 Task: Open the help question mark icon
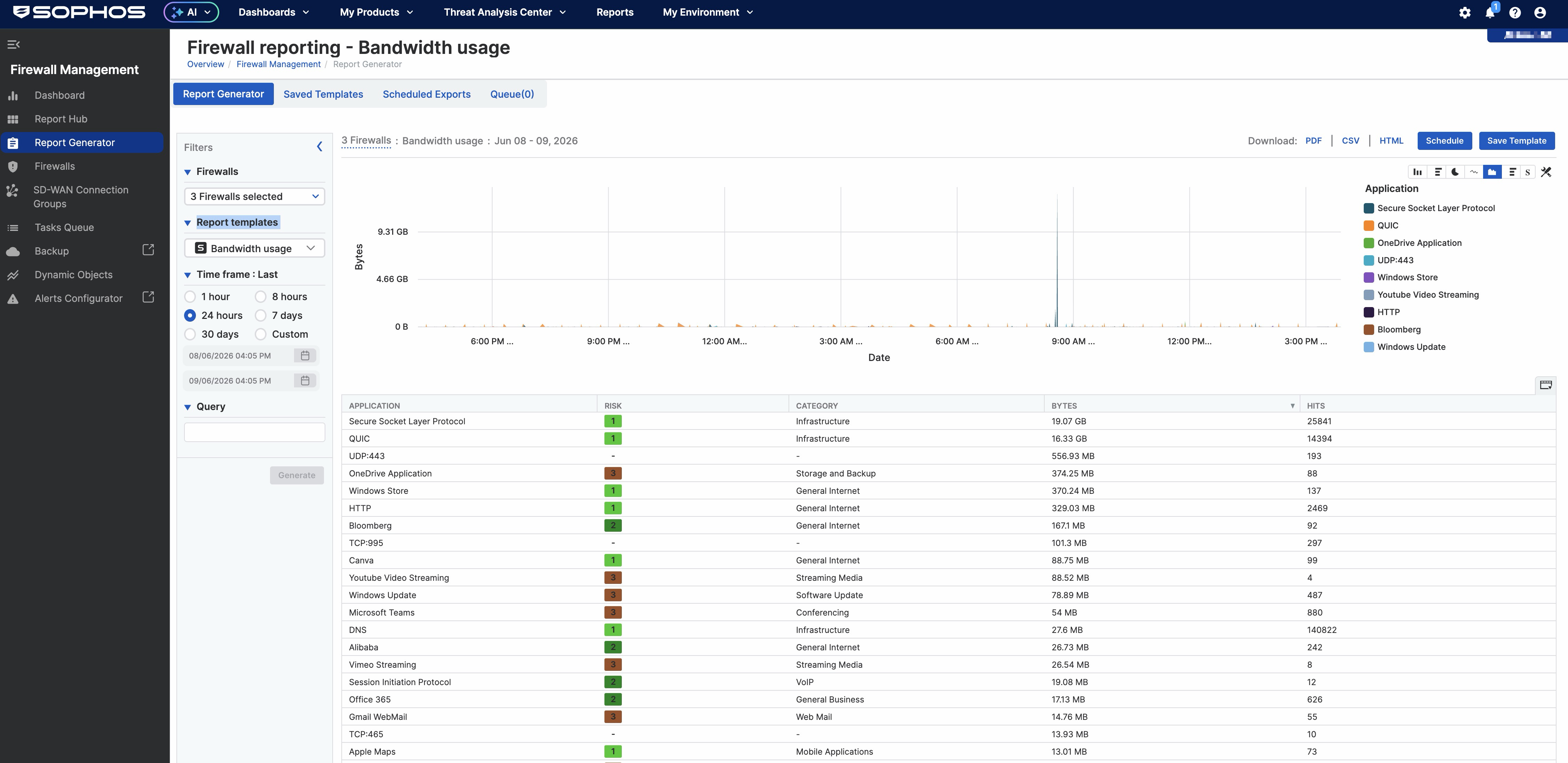(x=1515, y=13)
